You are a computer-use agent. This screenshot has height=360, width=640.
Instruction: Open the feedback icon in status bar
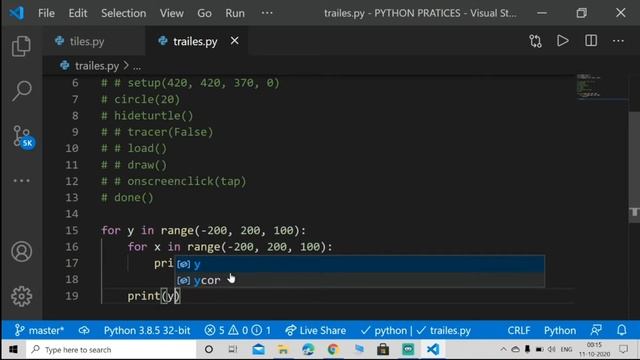point(596,330)
